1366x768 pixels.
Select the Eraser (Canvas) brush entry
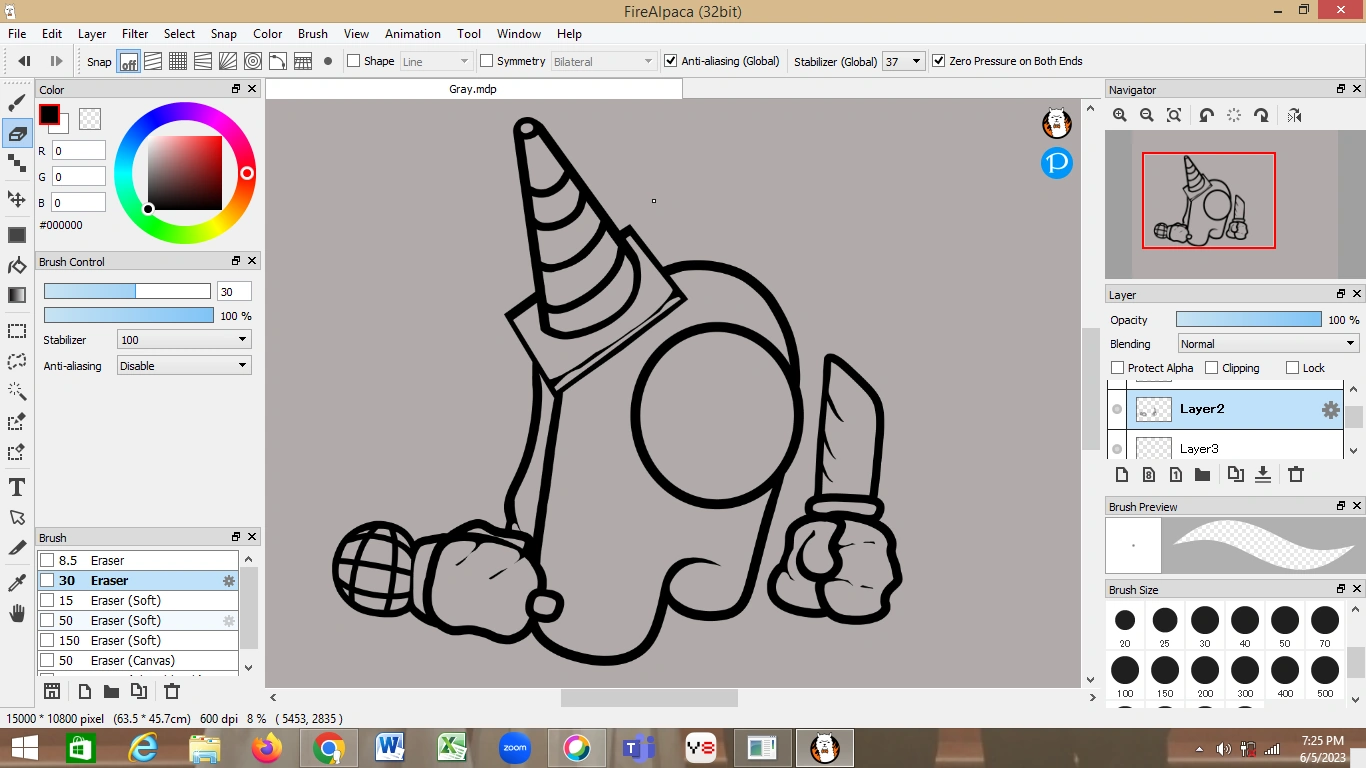[x=132, y=661]
